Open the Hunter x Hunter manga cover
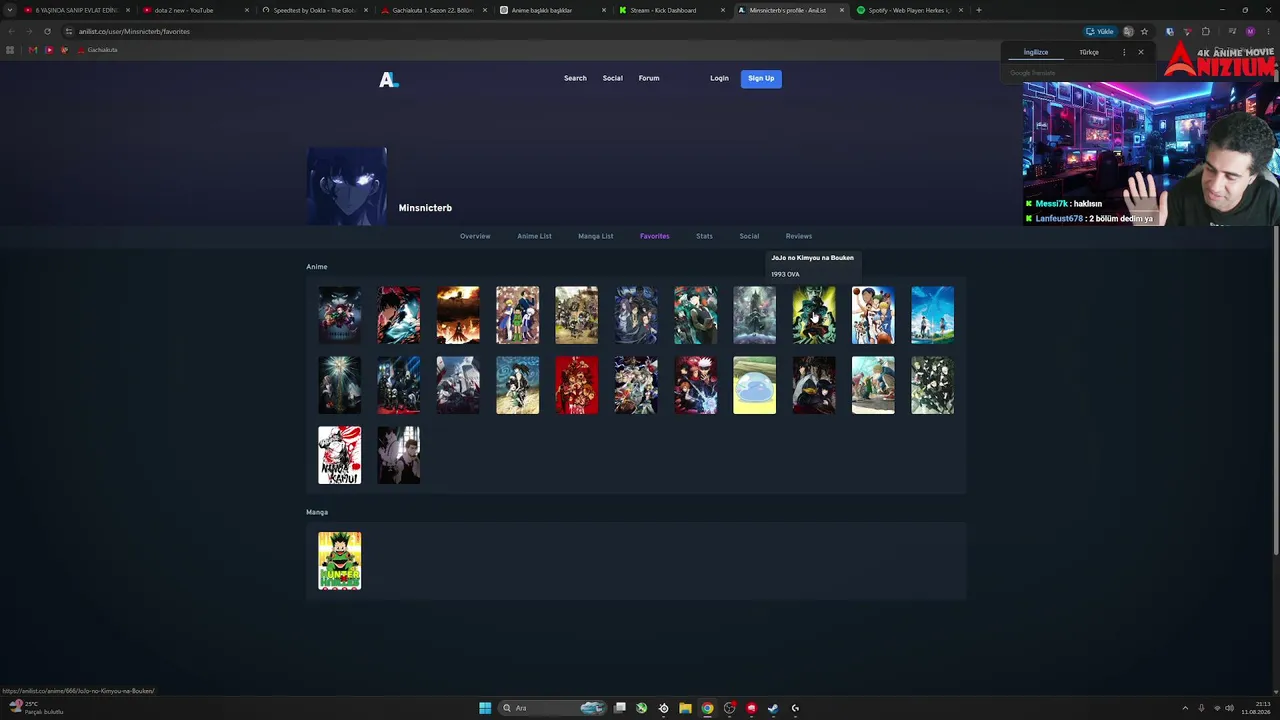Viewport: 1280px width, 720px height. [340, 561]
